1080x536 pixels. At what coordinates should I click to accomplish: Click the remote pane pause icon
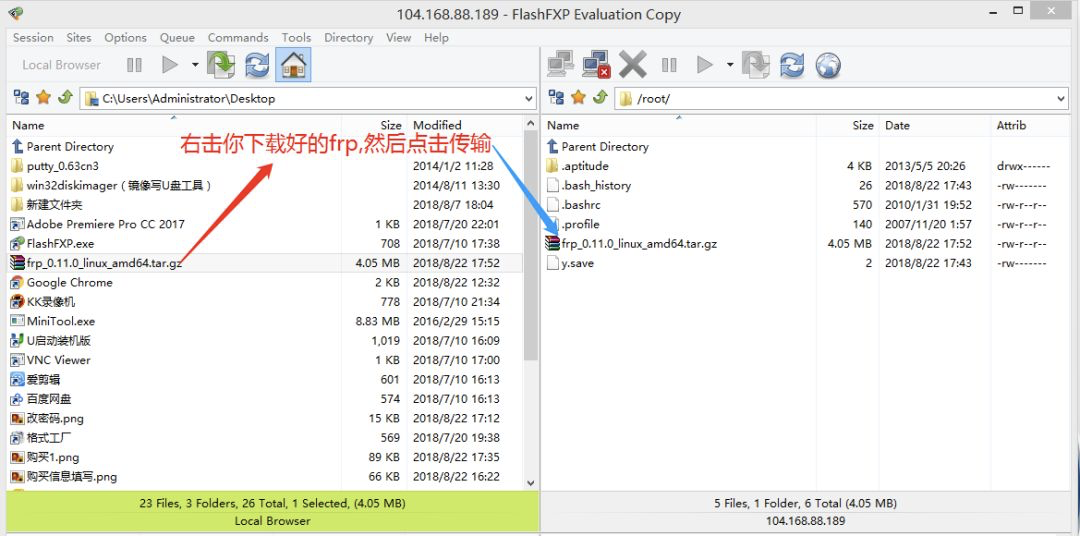point(669,65)
